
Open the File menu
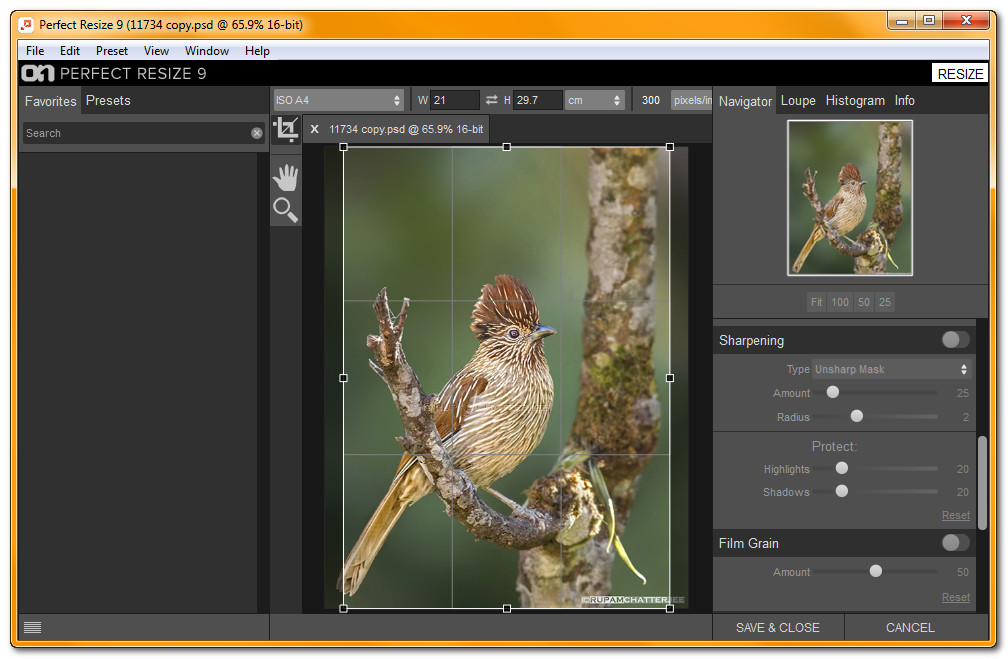point(35,51)
